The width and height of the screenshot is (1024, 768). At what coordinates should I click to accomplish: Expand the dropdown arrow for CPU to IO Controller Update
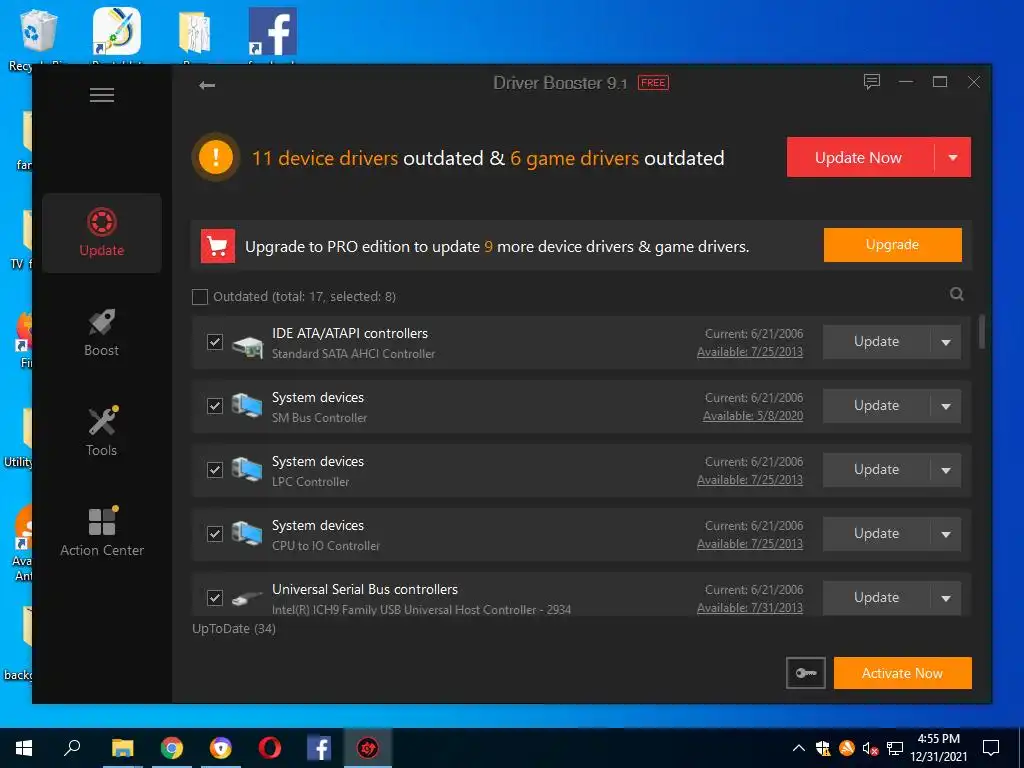pos(946,534)
